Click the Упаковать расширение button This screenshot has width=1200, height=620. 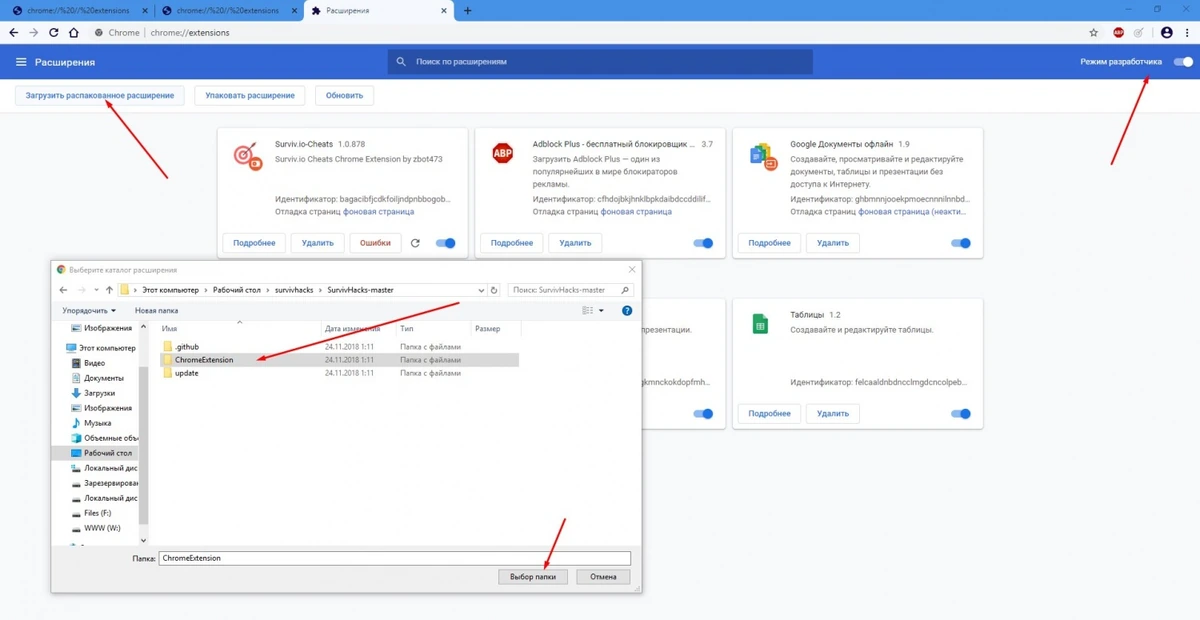coord(250,95)
